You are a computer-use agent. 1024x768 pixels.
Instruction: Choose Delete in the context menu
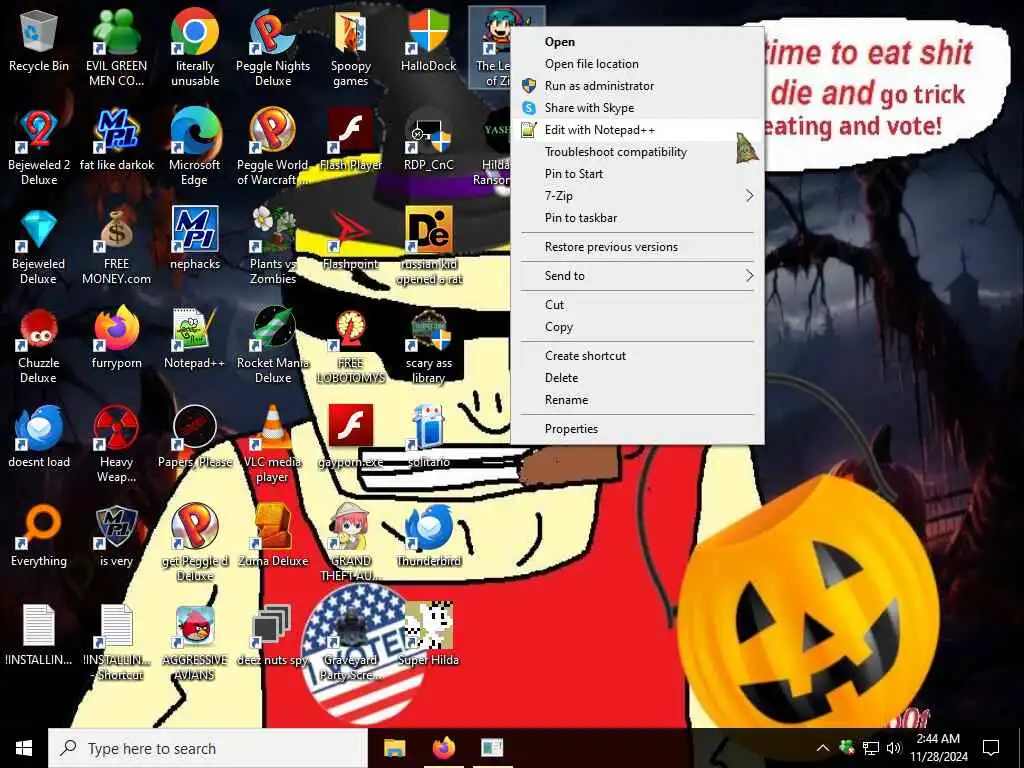point(637,377)
